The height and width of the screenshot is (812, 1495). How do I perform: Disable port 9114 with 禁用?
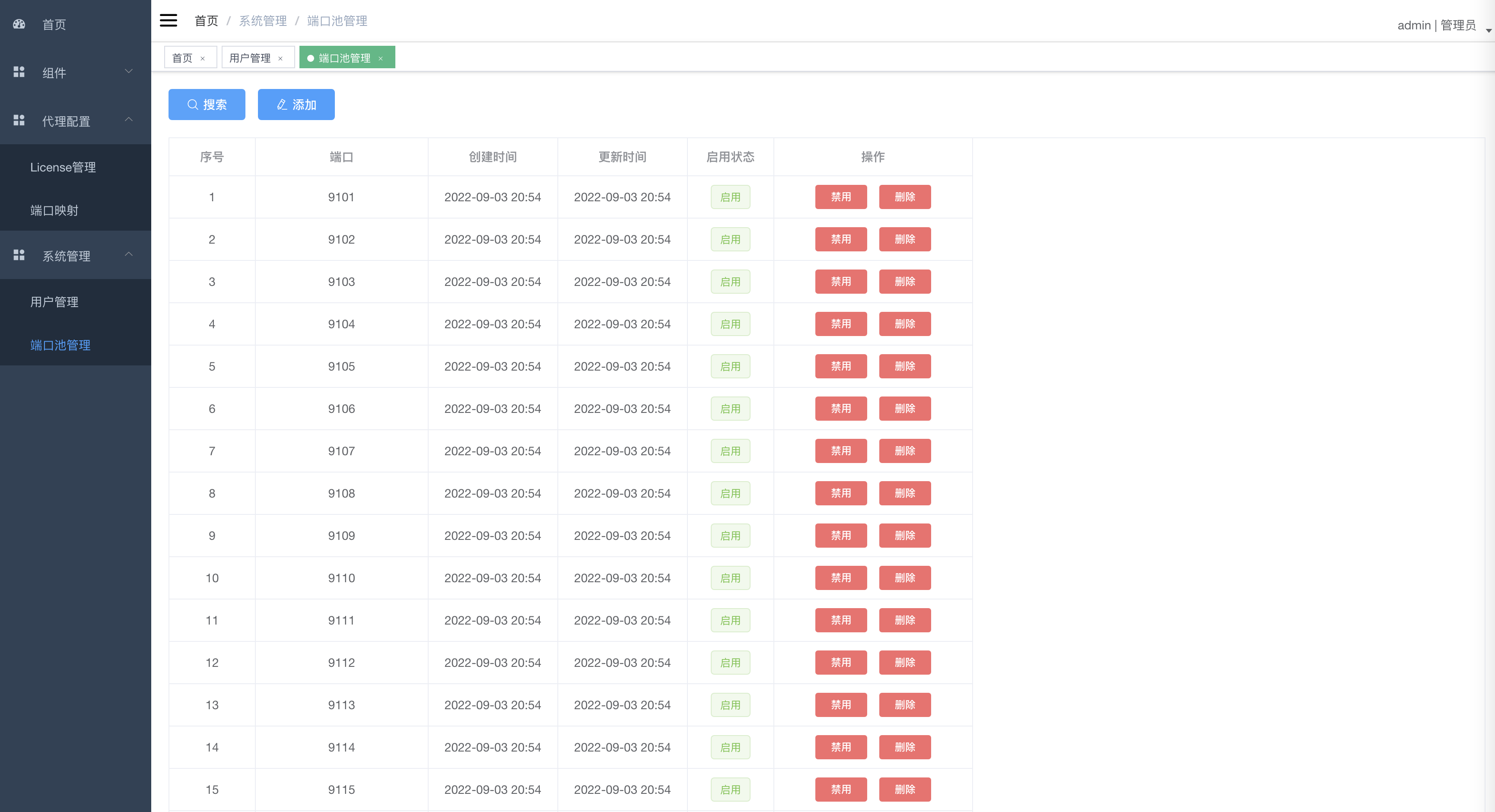point(841,747)
